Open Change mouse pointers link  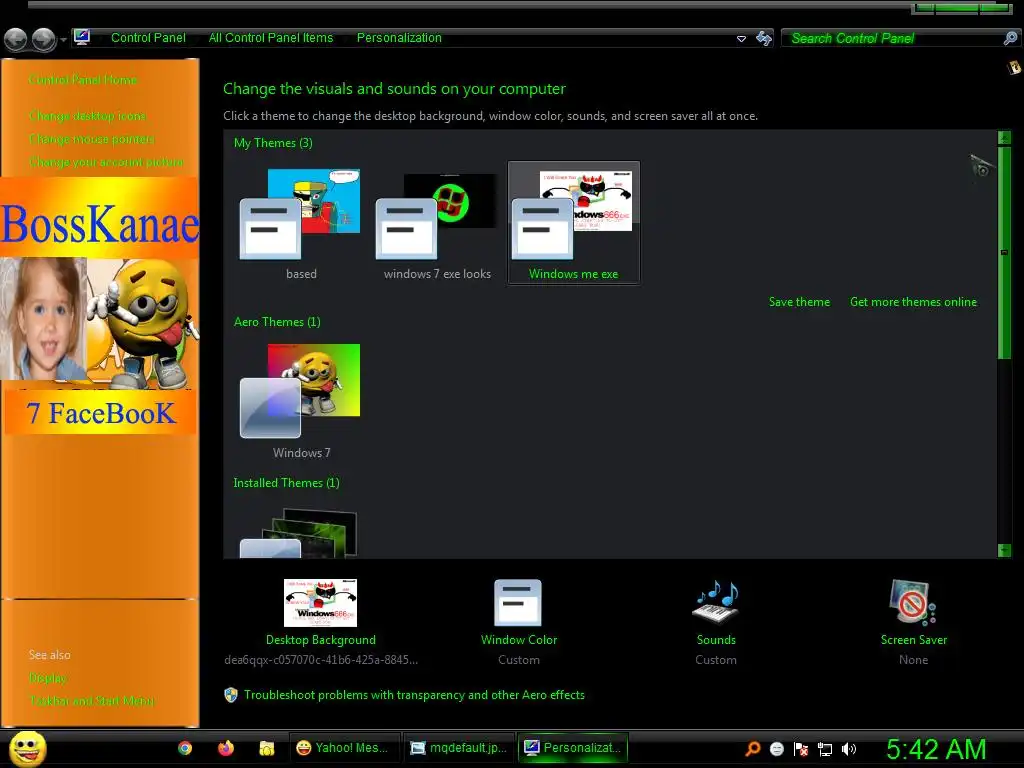[x=91, y=139]
